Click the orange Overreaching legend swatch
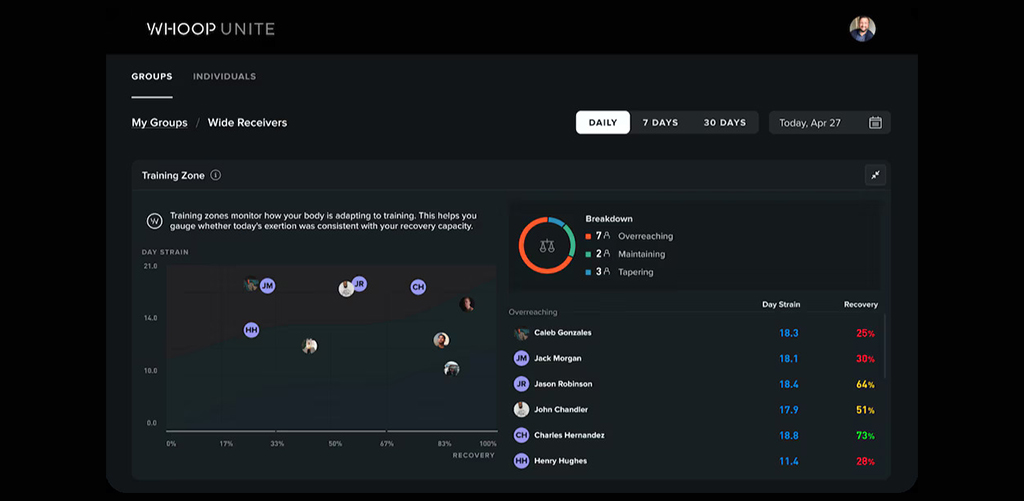The image size is (1024, 501). (x=589, y=237)
